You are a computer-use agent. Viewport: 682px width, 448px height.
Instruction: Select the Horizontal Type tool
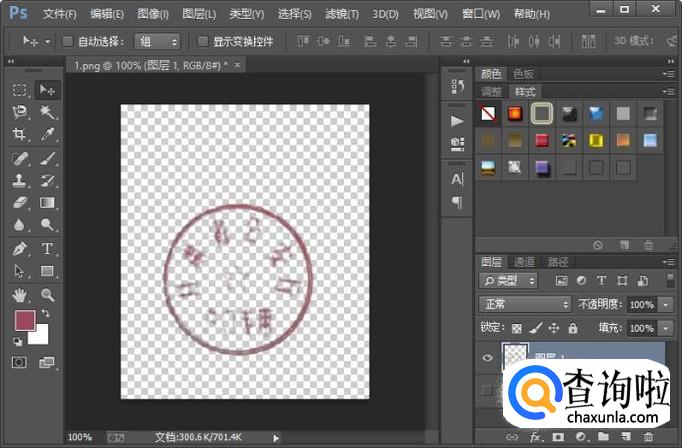point(47,248)
